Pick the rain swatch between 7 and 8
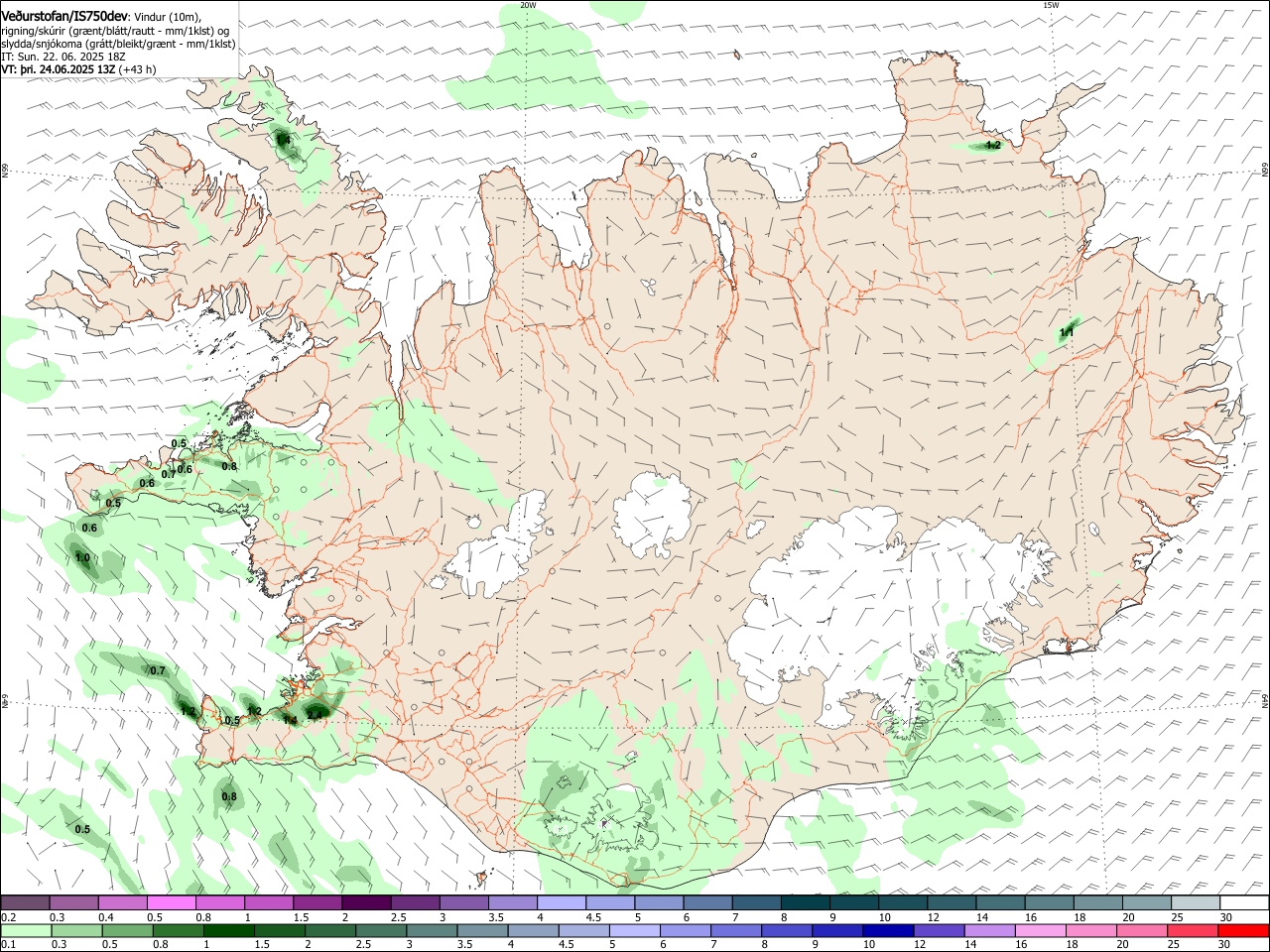The width and height of the screenshot is (1270, 952). 737,931
